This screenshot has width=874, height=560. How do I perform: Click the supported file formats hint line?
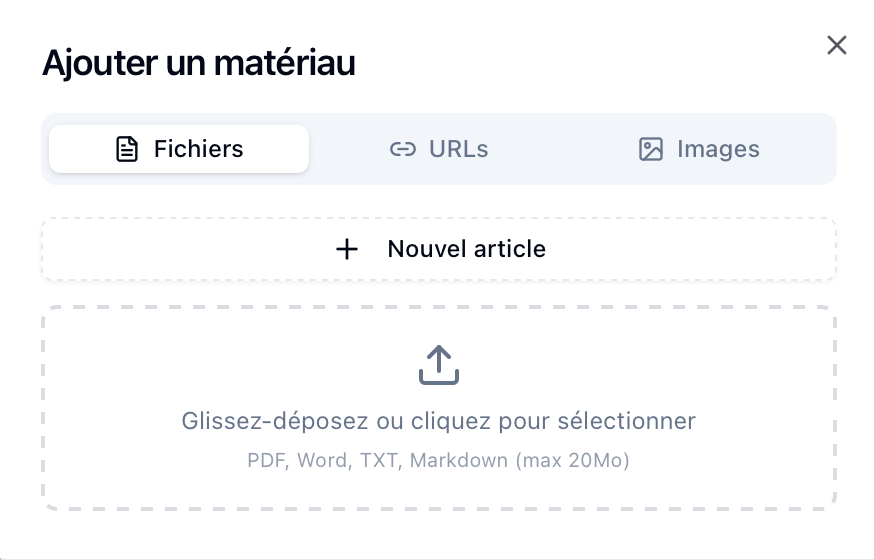tap(438, 461)
